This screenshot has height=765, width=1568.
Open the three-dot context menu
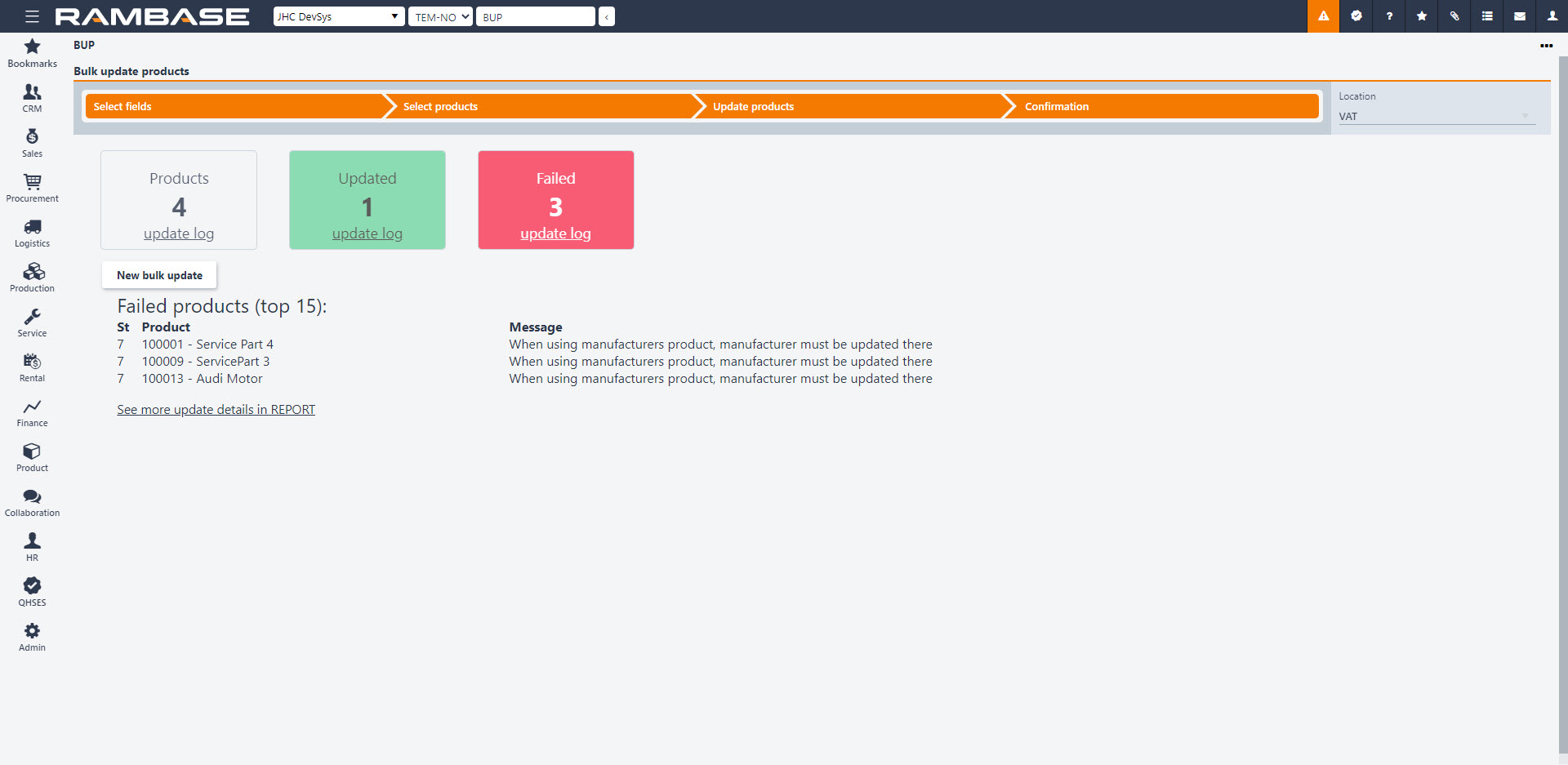point(1546,46)
